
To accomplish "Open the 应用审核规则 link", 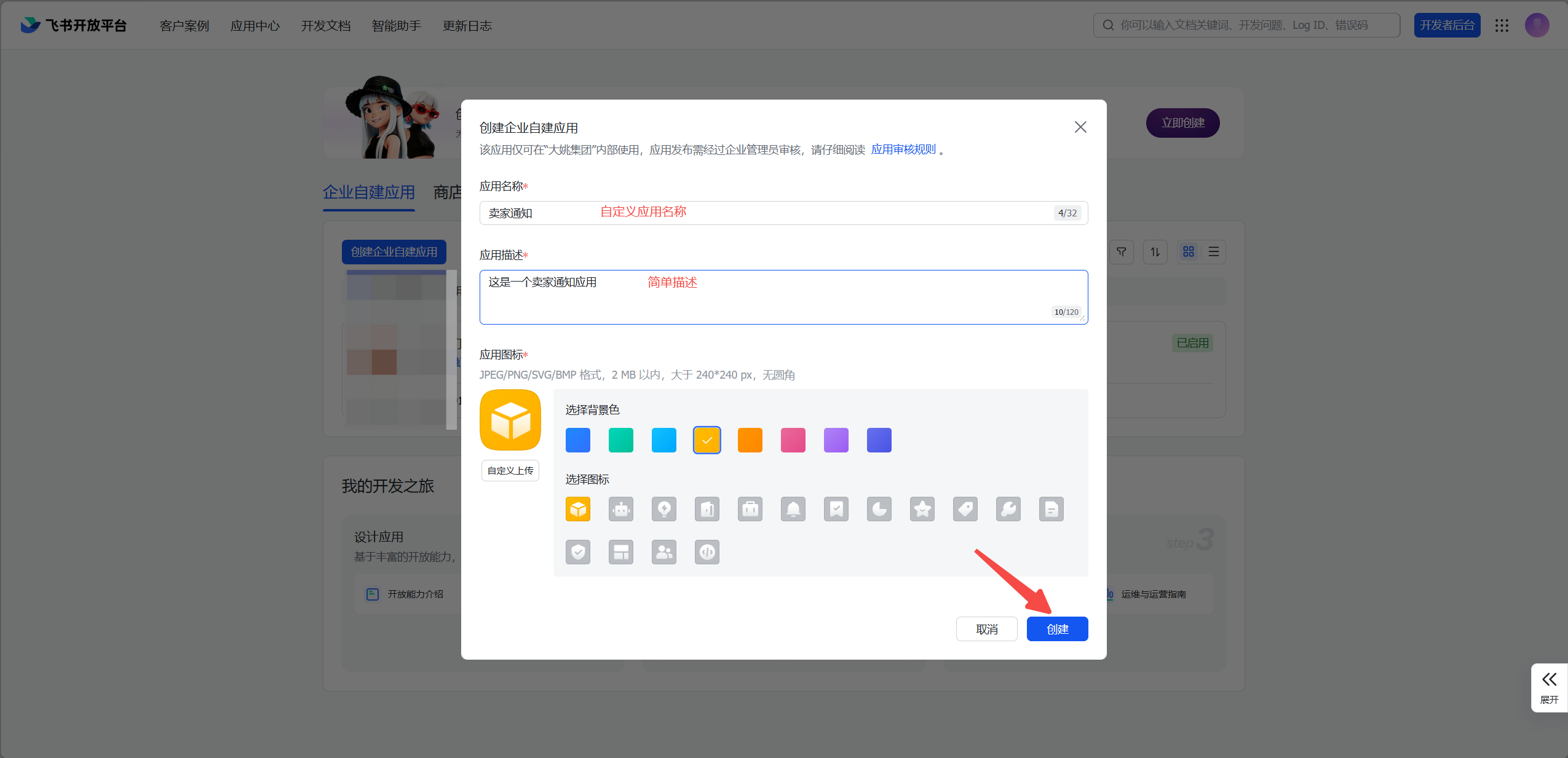I will point(903,149).
